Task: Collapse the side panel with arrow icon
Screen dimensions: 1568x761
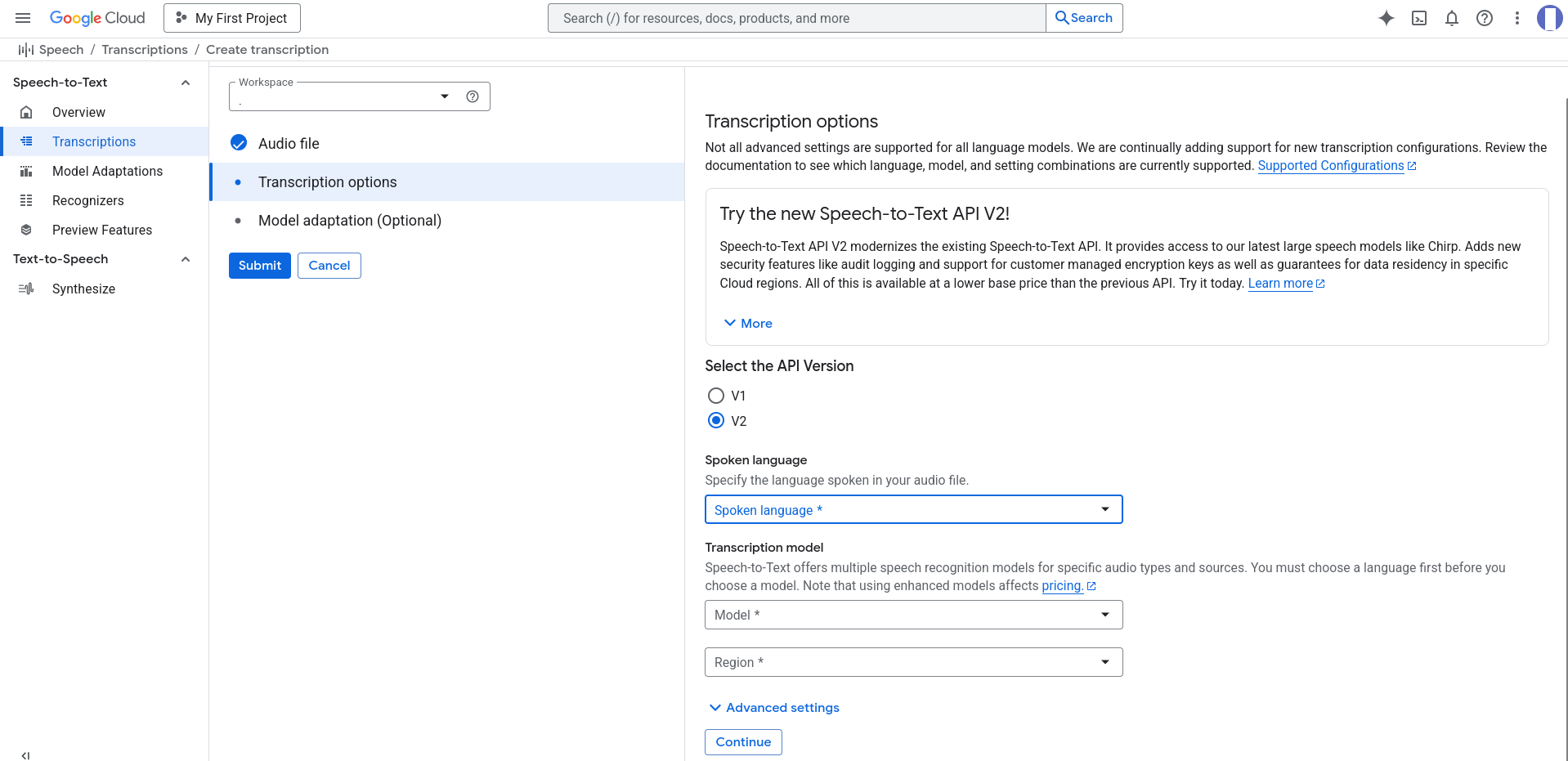Action: [x=25, y=755]
